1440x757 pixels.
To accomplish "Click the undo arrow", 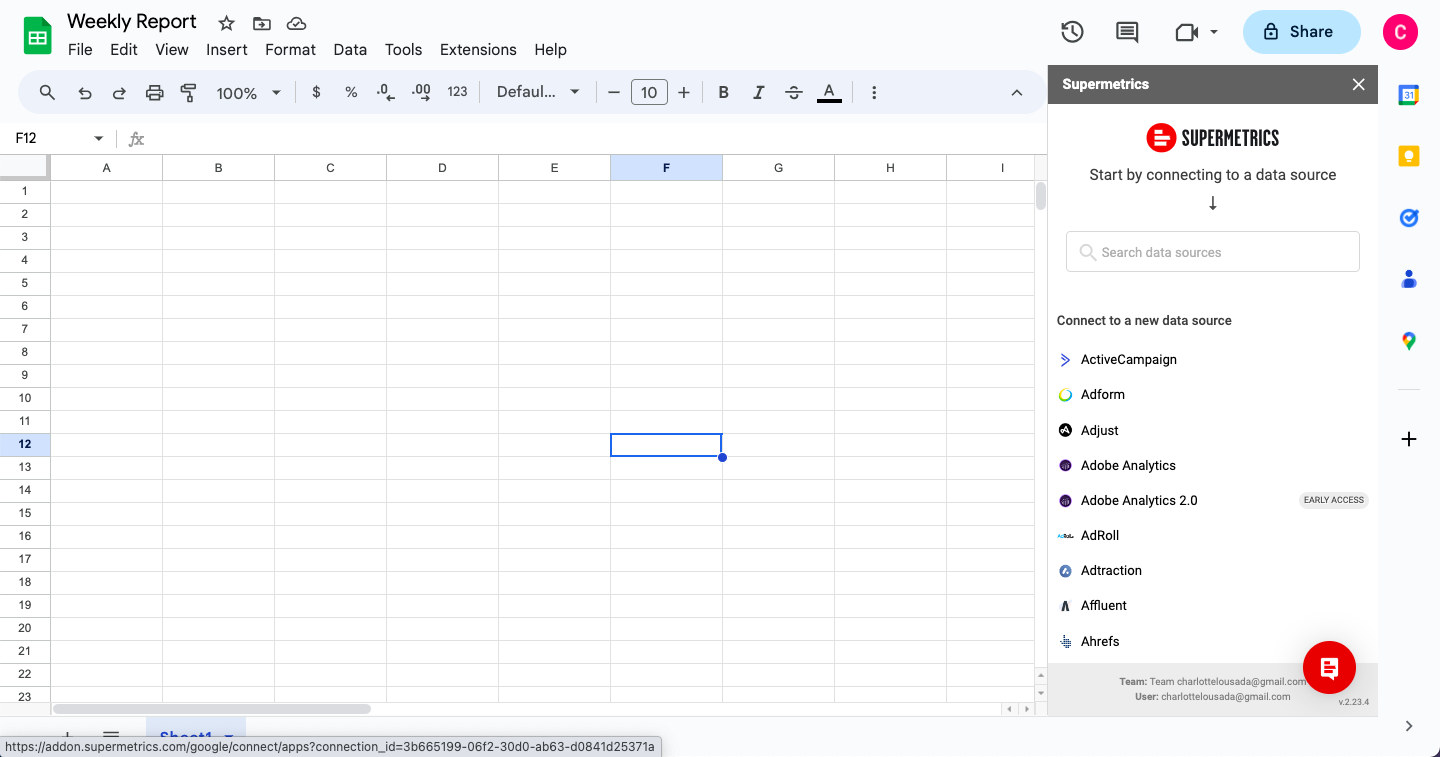I will pos(85,92).
